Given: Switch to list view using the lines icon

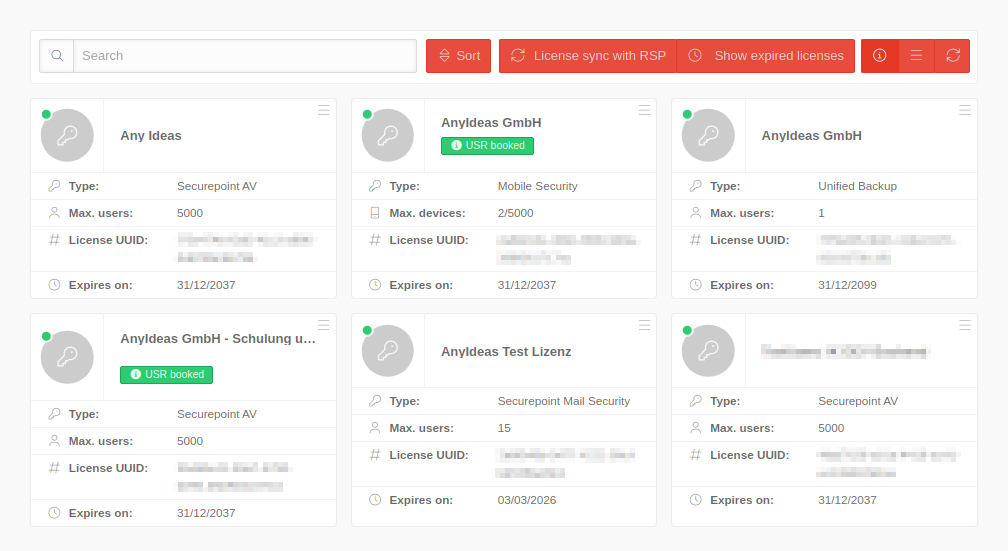Looking at the screenshot, I should point(916,56).
